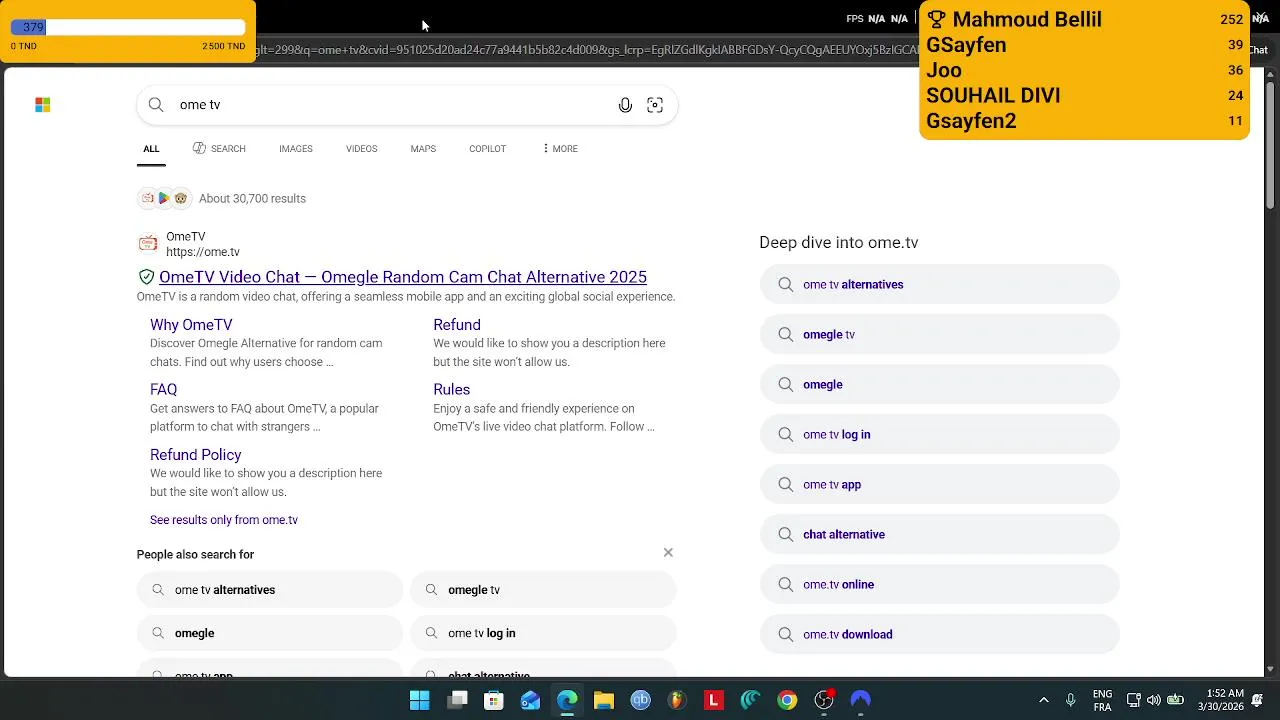Start voice search with the microphone icon

pyautogui.click(x=625, y=105)
